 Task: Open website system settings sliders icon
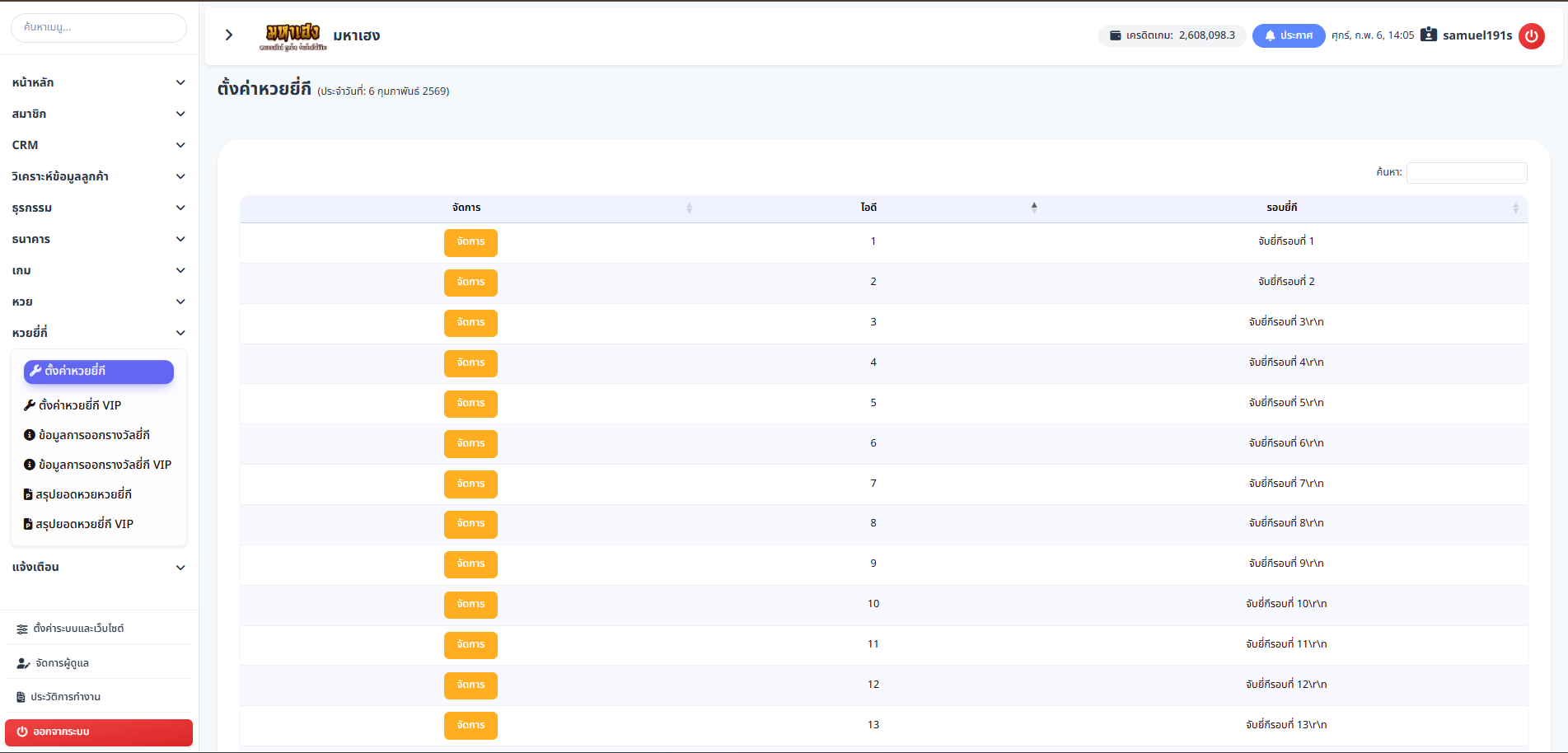(x=22, y=629)
